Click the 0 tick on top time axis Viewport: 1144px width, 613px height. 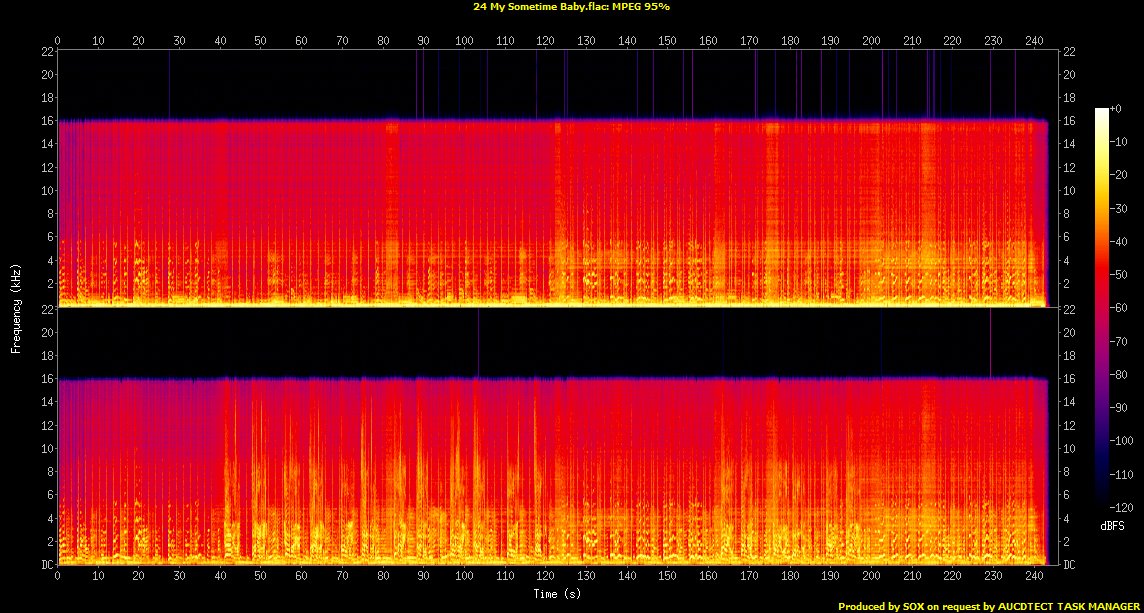(58, 41)
